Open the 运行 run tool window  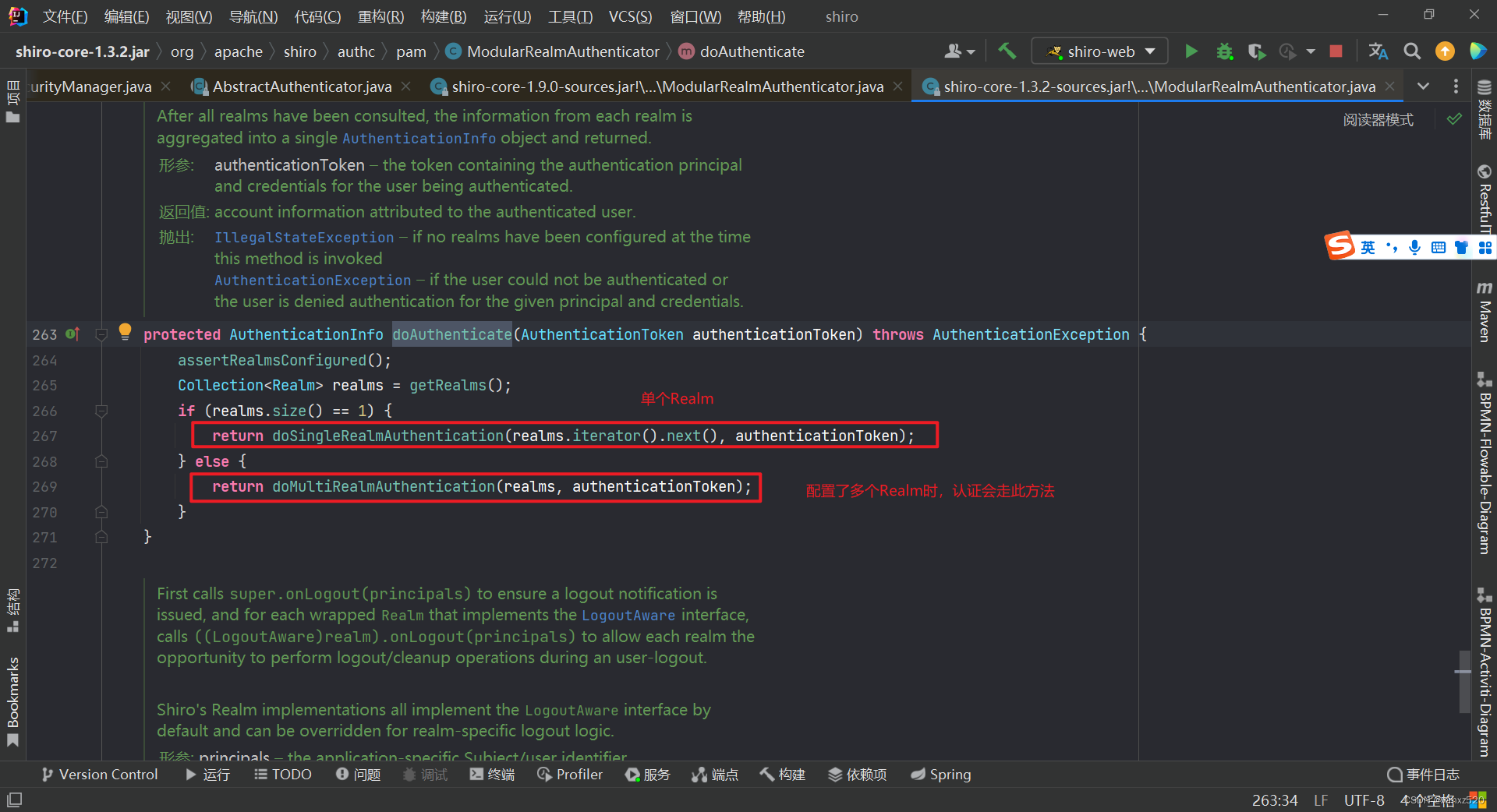tap(207, 775)
